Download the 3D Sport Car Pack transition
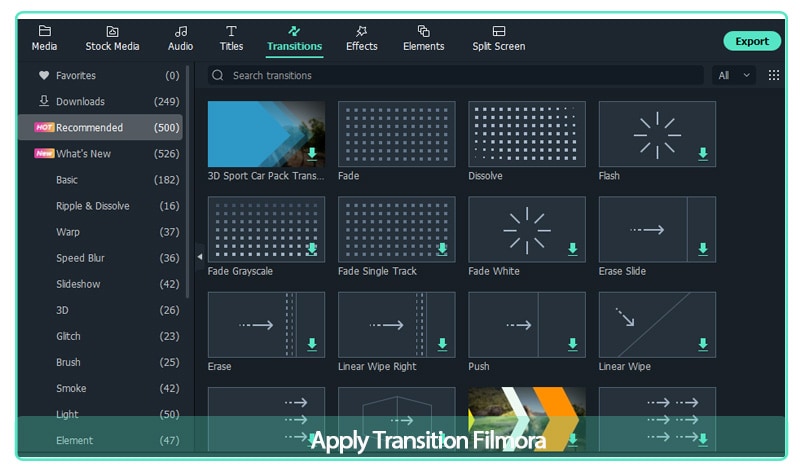Image resolution: width=800 pixels, height=472 pixels. click(312, 153)
